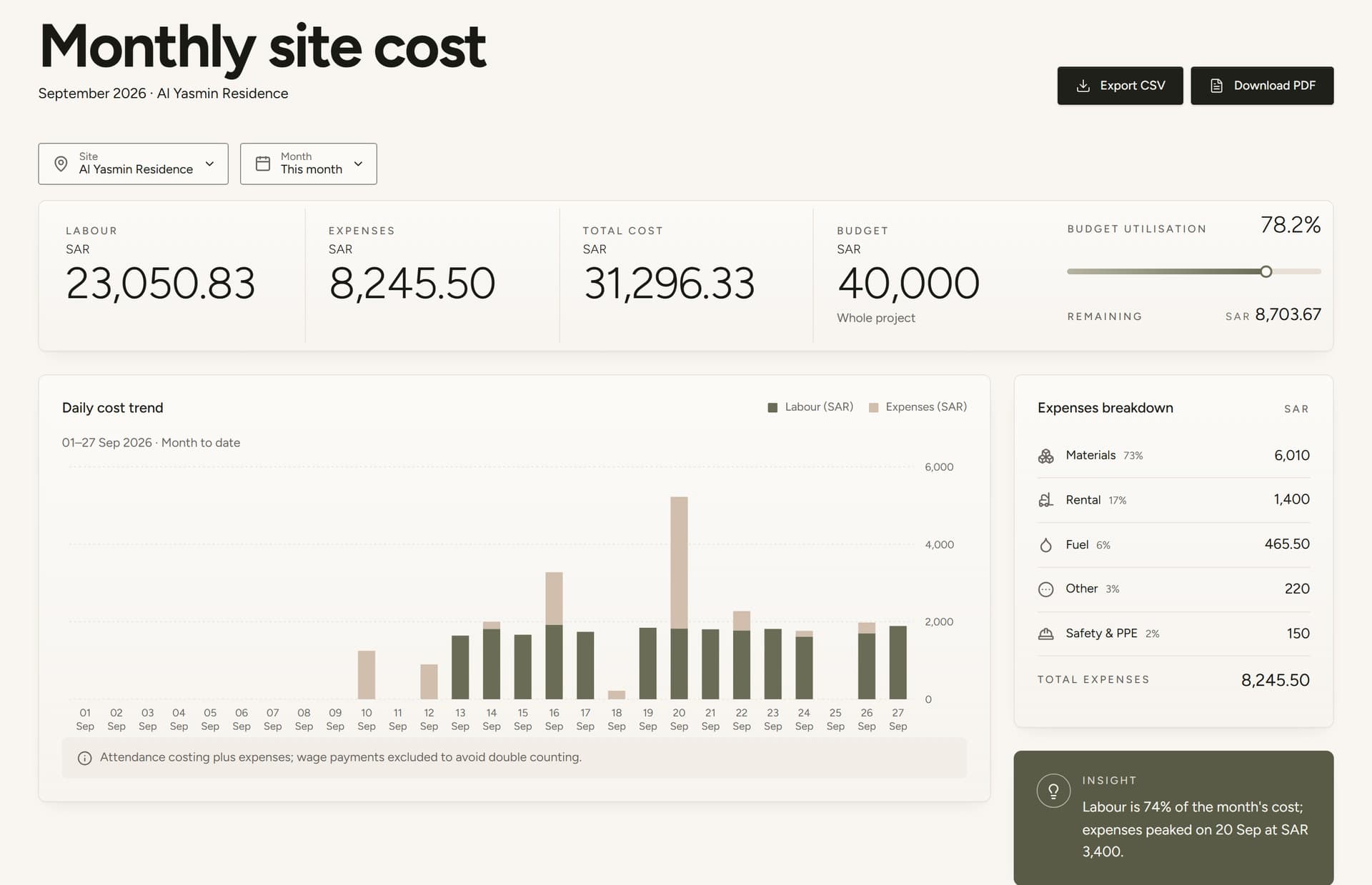The height and width of the screenshot is (885, 1372).
Task: Click the Safety & PPE value 150
Action: pos(1298,633)
